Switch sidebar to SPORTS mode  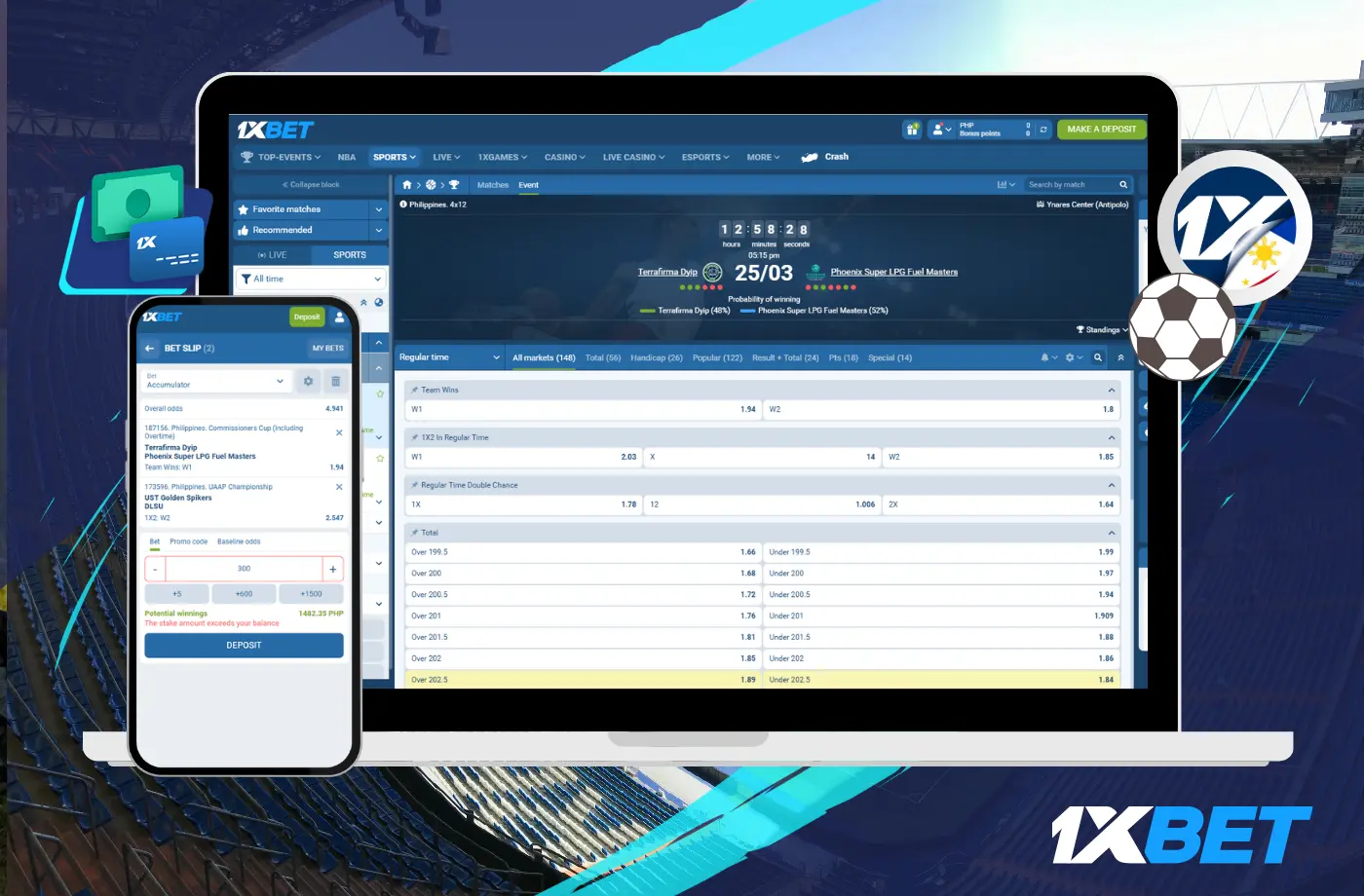click(x=350, y=255)
